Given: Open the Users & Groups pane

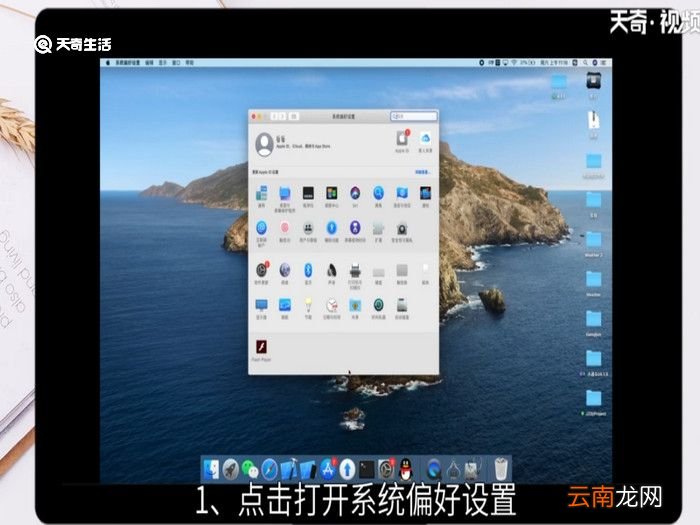Looking at the screenshot, I should coord(308,228).
